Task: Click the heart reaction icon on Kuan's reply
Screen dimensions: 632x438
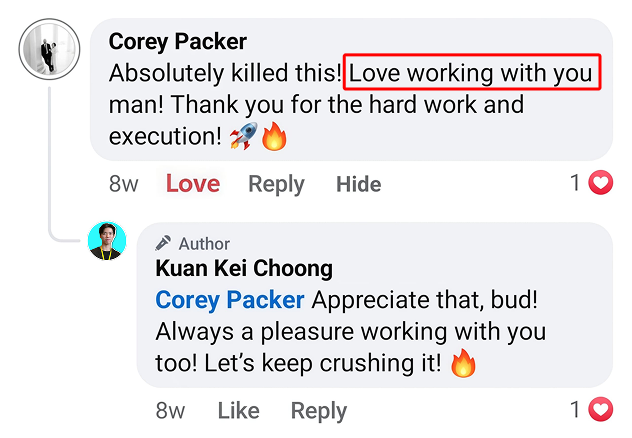Action: 600,409
